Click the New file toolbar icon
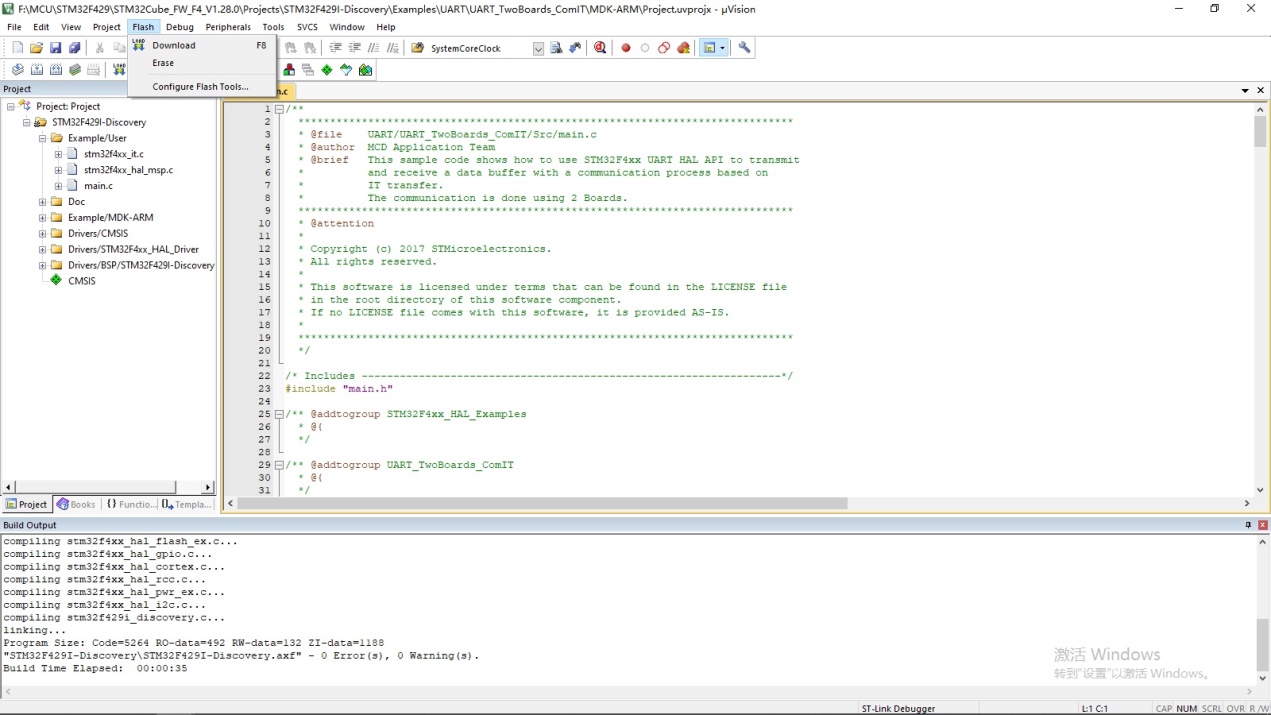The image size is (1271, 715). [17, 48]
